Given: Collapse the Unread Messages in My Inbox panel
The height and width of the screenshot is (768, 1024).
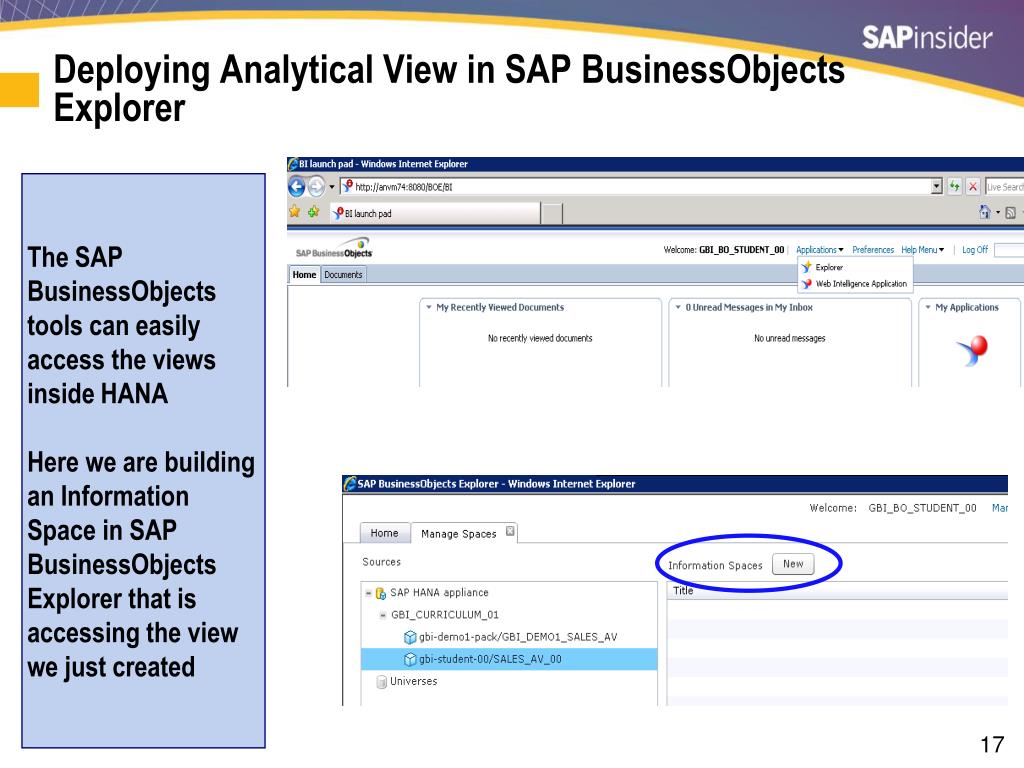Looking at the screenshot, I should [678, 307].
